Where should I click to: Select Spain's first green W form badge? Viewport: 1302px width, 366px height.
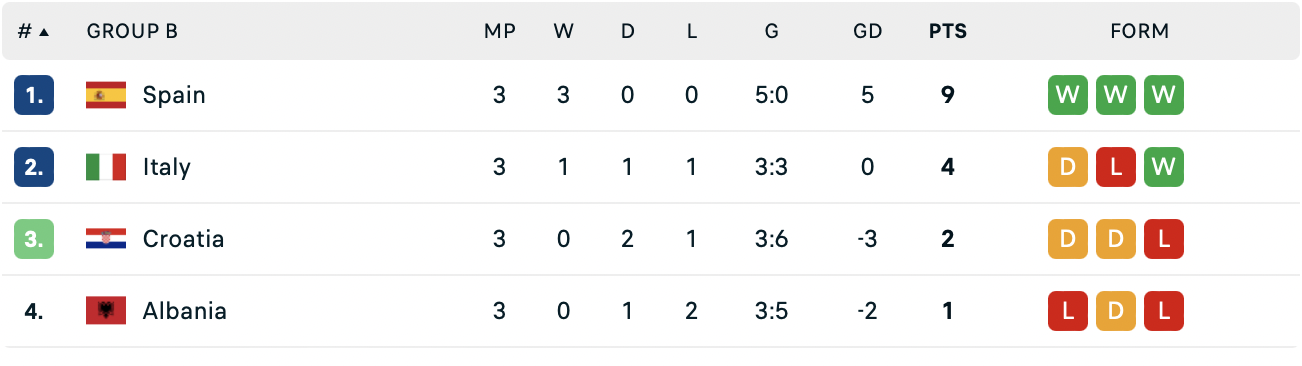tap(1068, 95)
